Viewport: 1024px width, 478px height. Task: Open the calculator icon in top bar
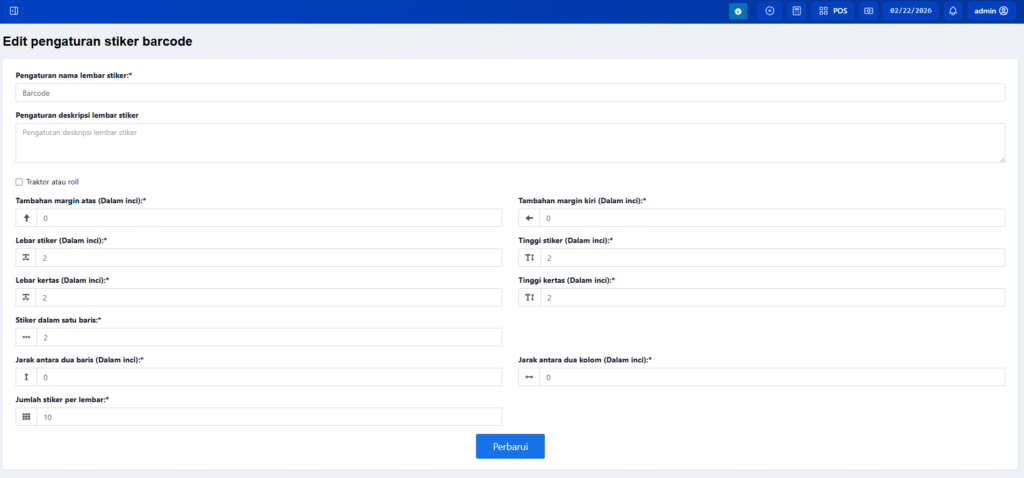point(796,11)
